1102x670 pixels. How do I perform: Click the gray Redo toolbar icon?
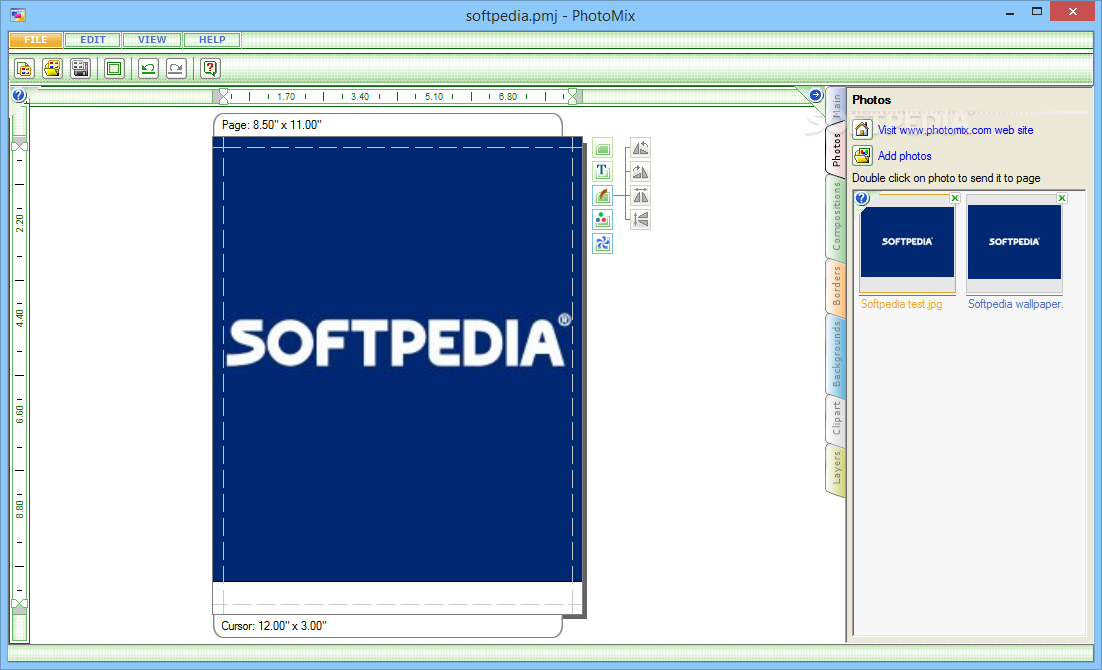tap(176, 68)
